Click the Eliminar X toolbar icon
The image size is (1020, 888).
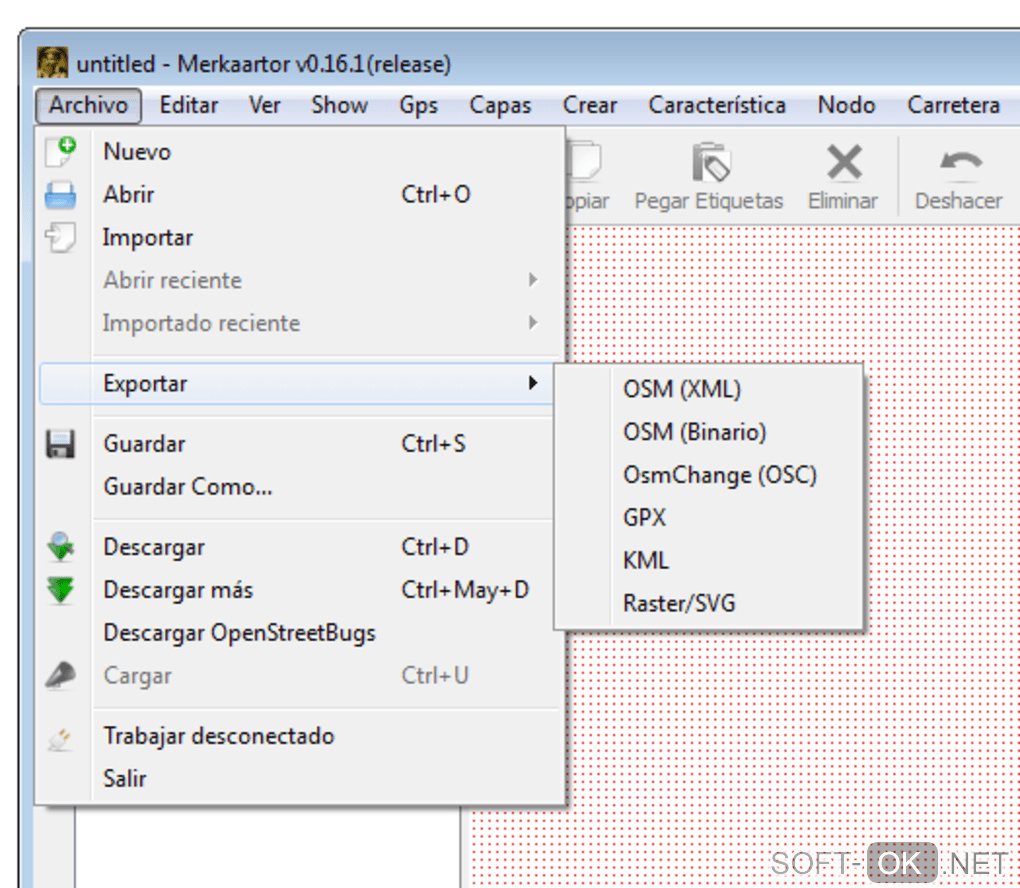[x=844, y=162]
